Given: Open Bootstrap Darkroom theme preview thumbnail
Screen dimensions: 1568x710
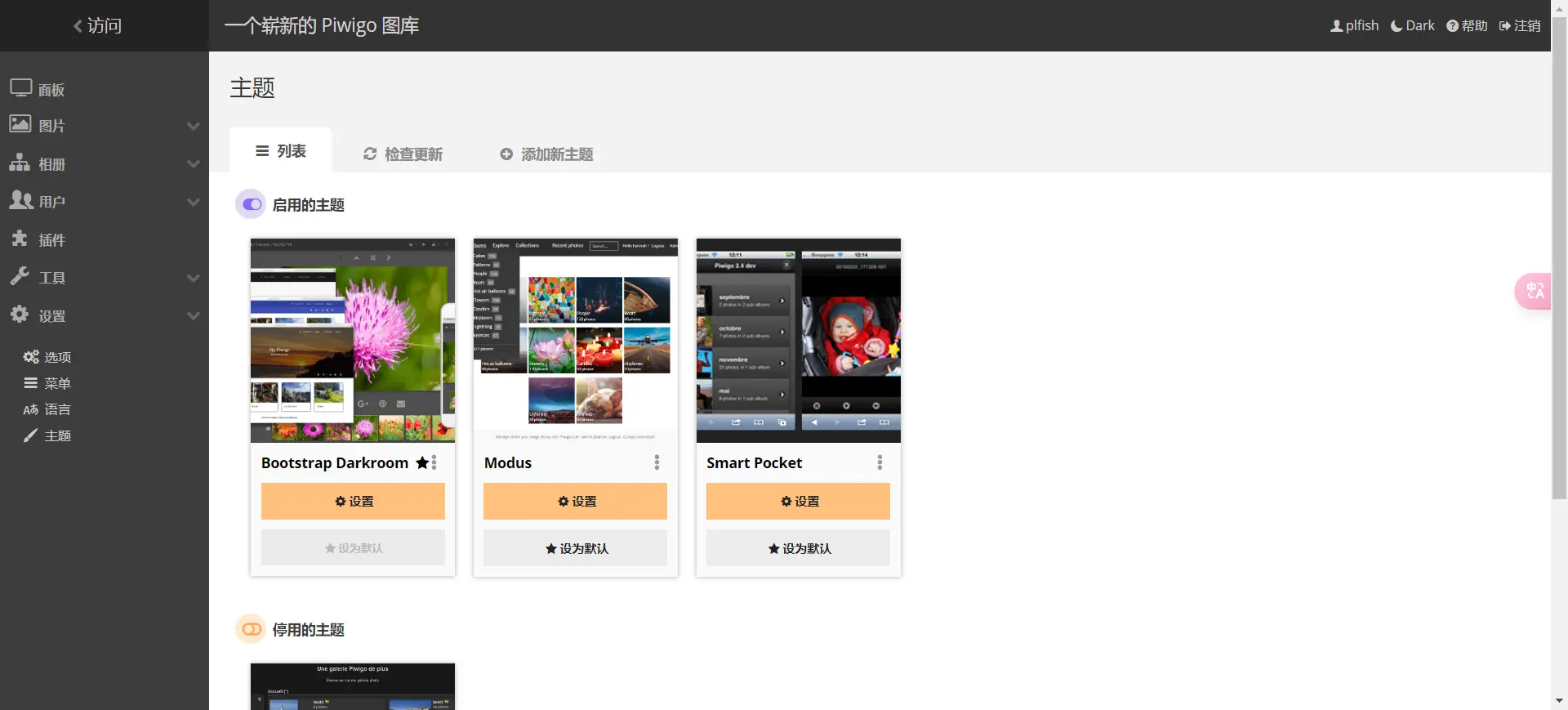Looking at the screenshot, I should [353, 341].
